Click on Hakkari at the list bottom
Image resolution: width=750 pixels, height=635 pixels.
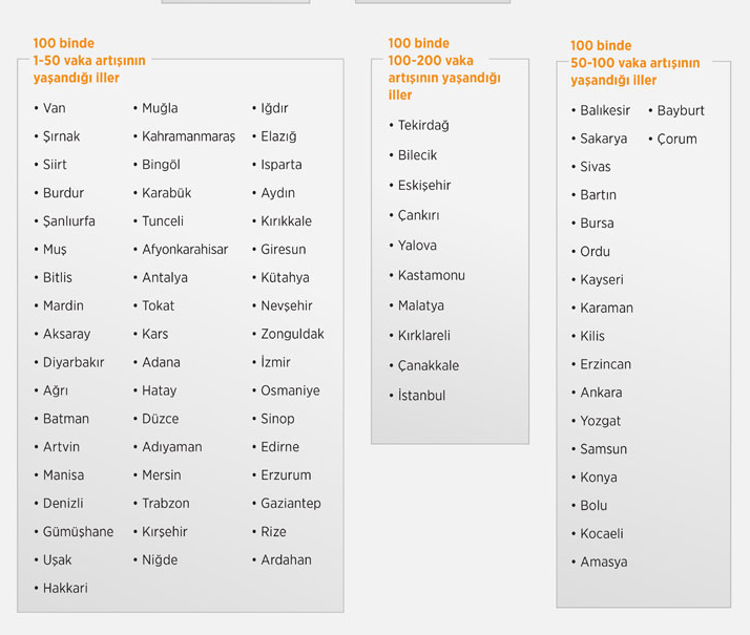[65, 588]
